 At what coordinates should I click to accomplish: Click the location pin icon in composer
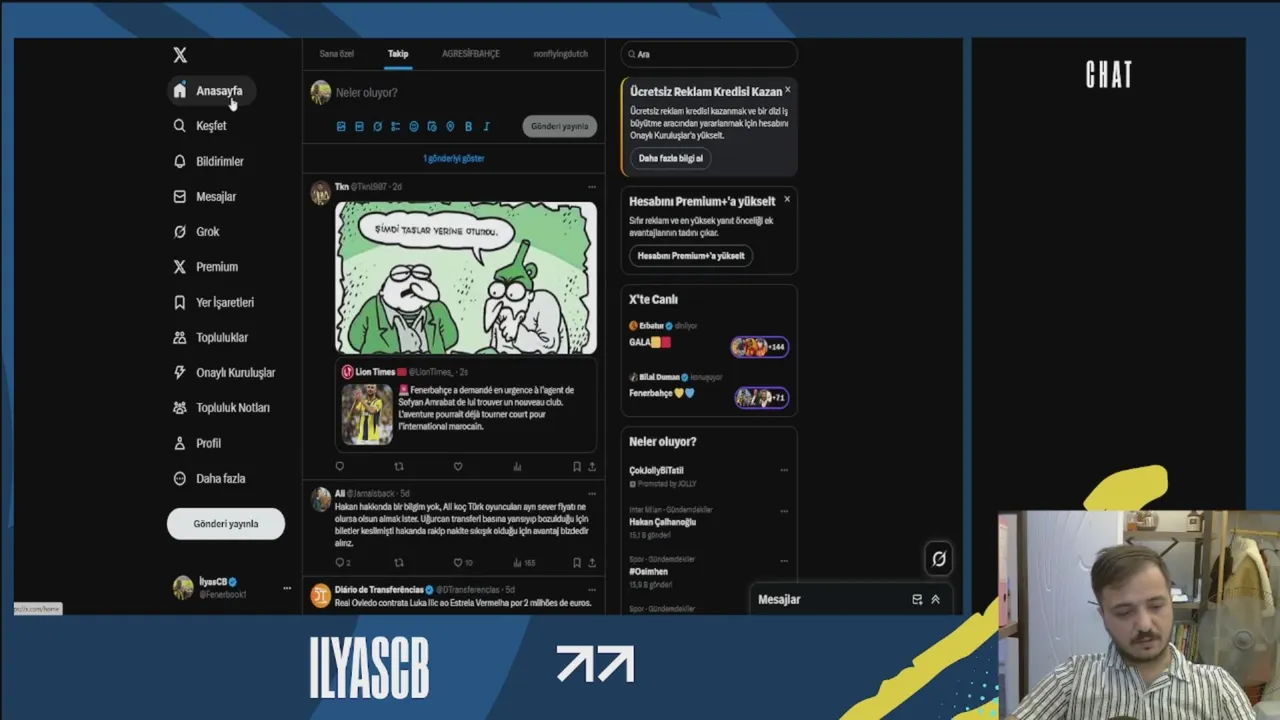[450, 127]
